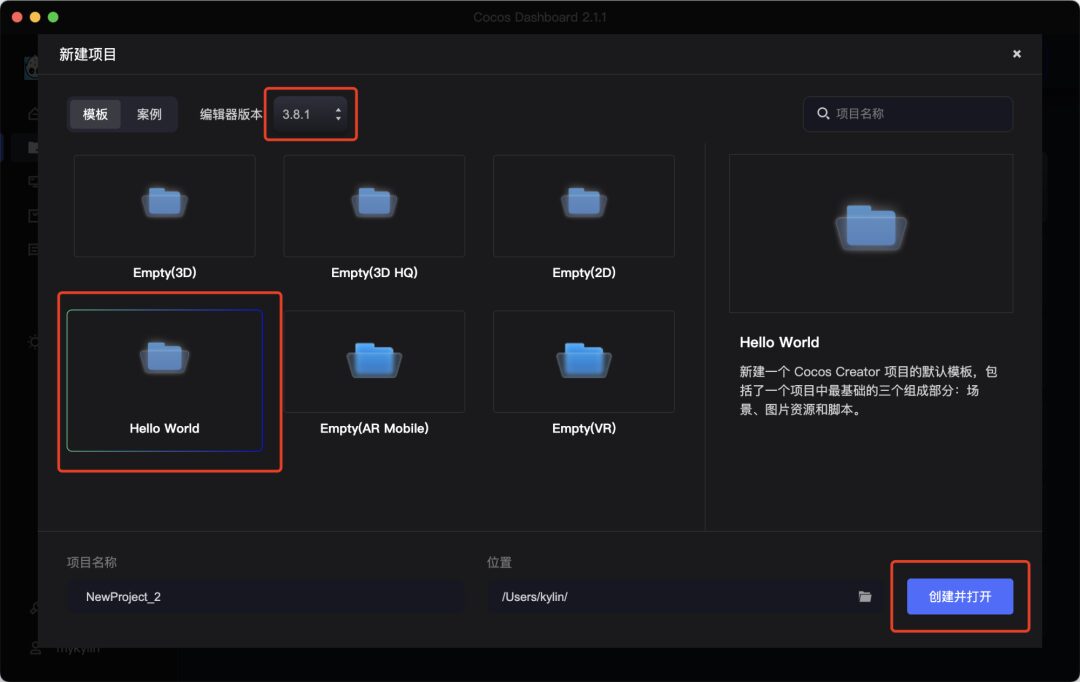Click the /Users/kylin/ location path field
This screenshot has width=1080, height=682.
tap(670, 597)
